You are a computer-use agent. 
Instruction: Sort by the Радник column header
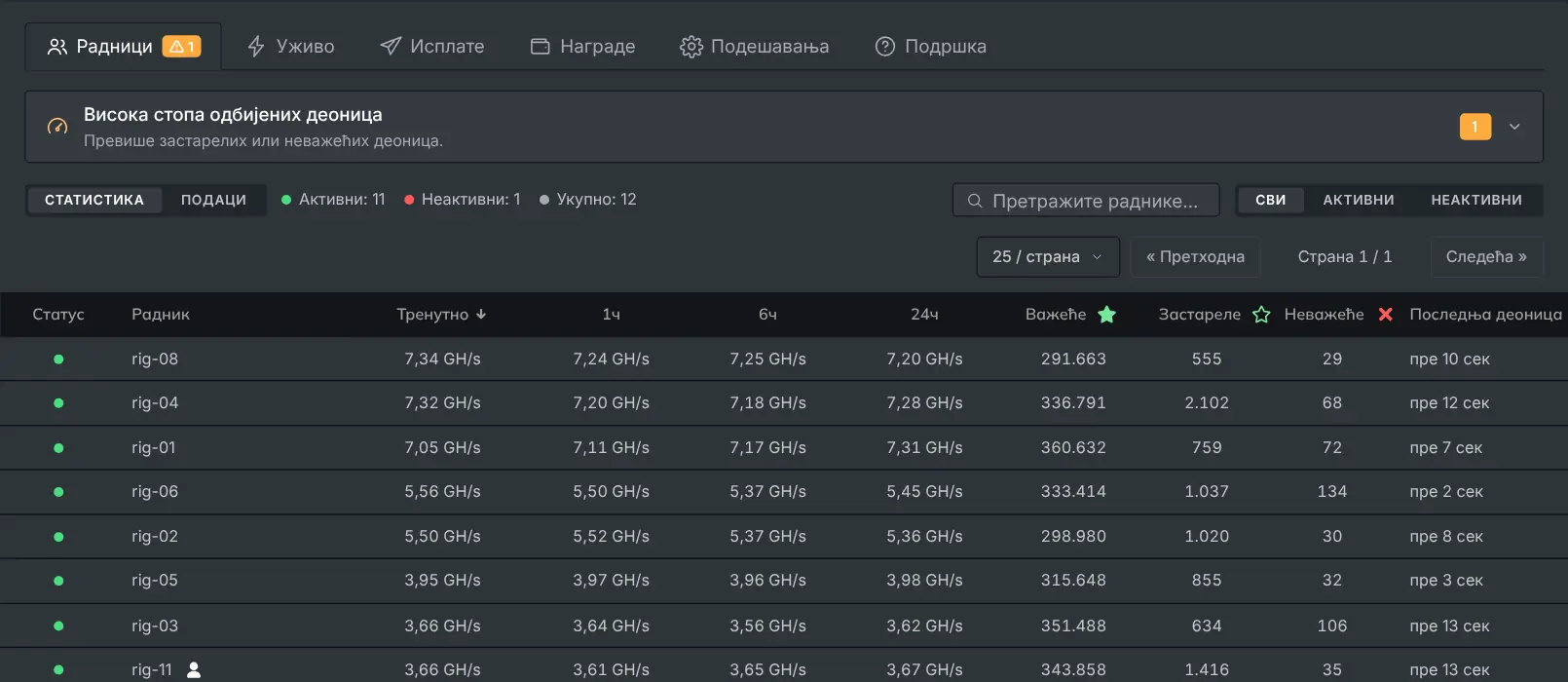161,315
